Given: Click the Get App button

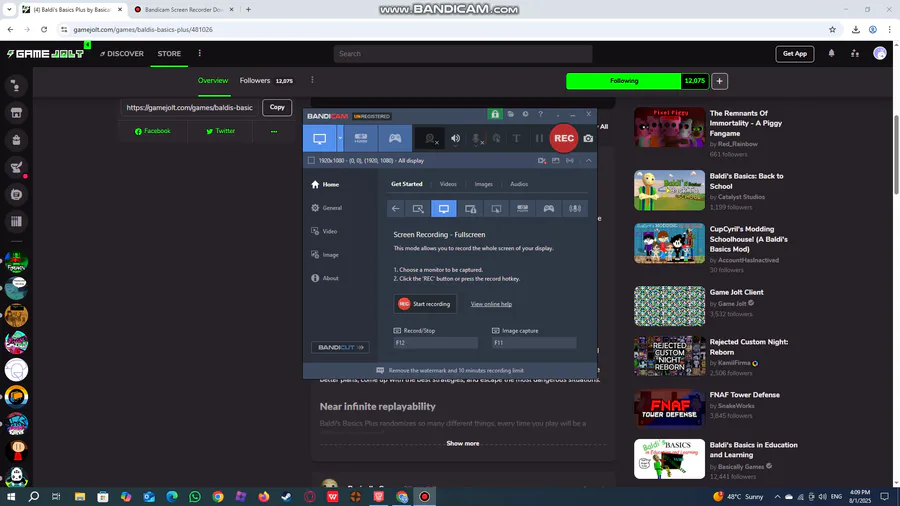Looking at the screenshot, I should 794,53.
